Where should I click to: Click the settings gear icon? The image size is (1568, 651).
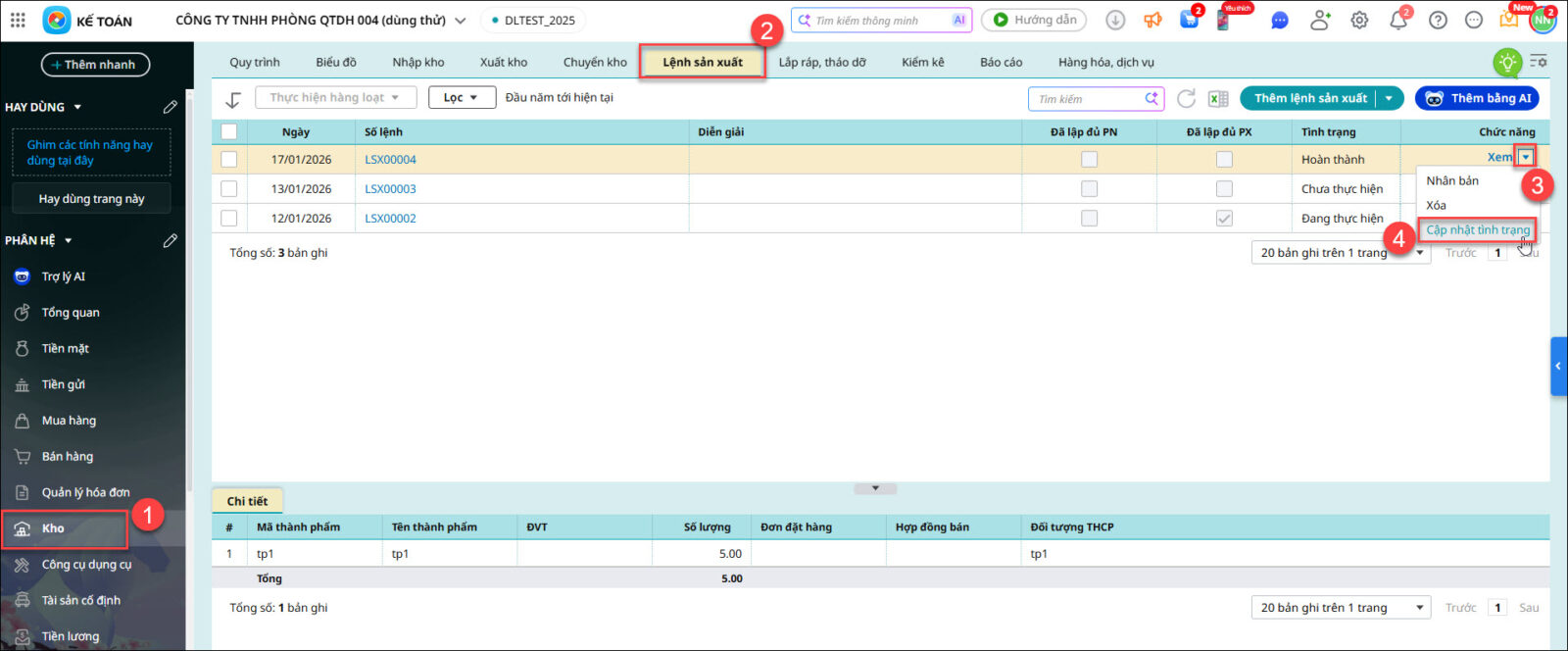click(x=1359, y=20)
